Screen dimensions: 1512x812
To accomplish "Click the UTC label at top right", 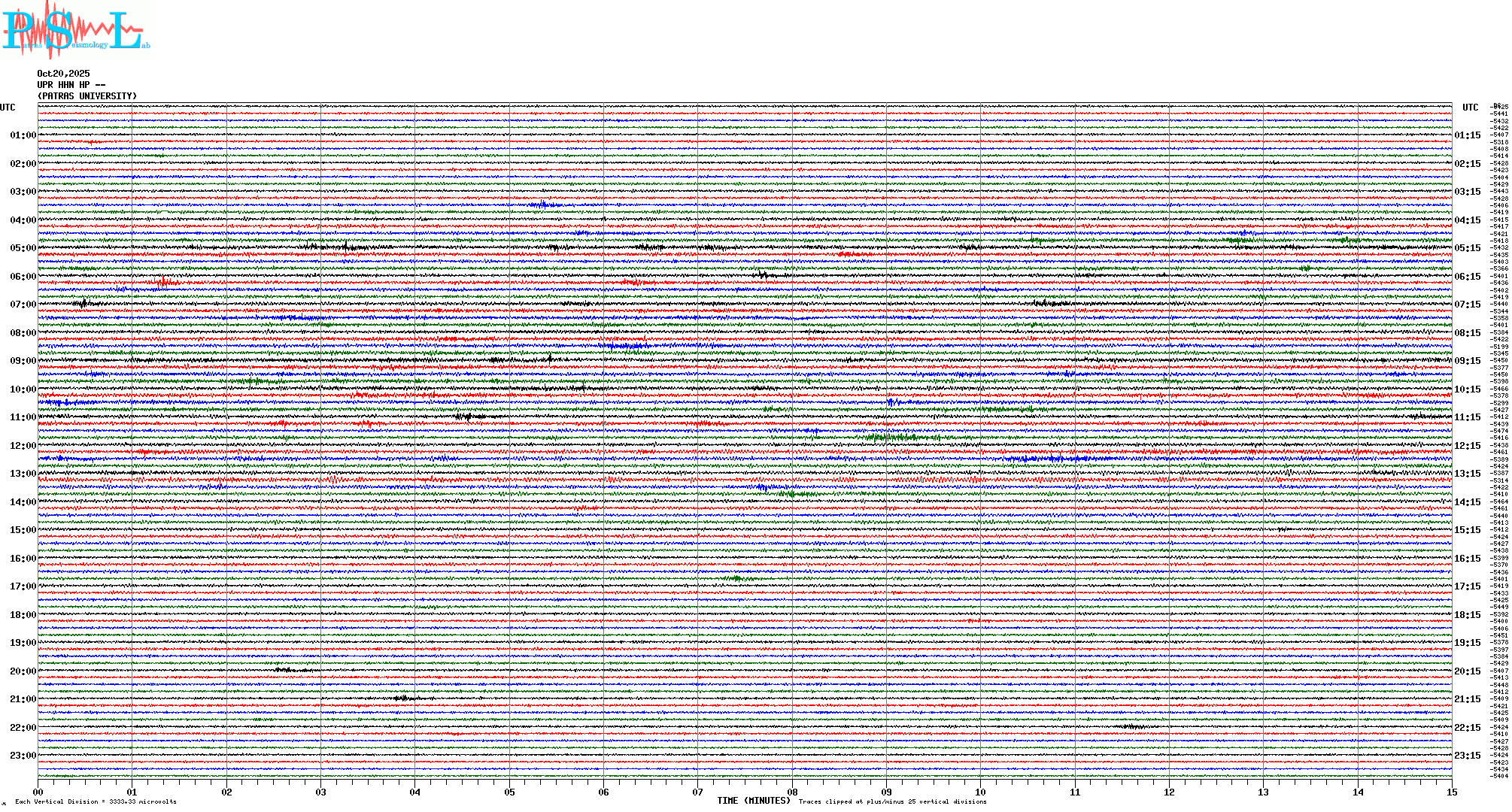I will pos(1470,108).
